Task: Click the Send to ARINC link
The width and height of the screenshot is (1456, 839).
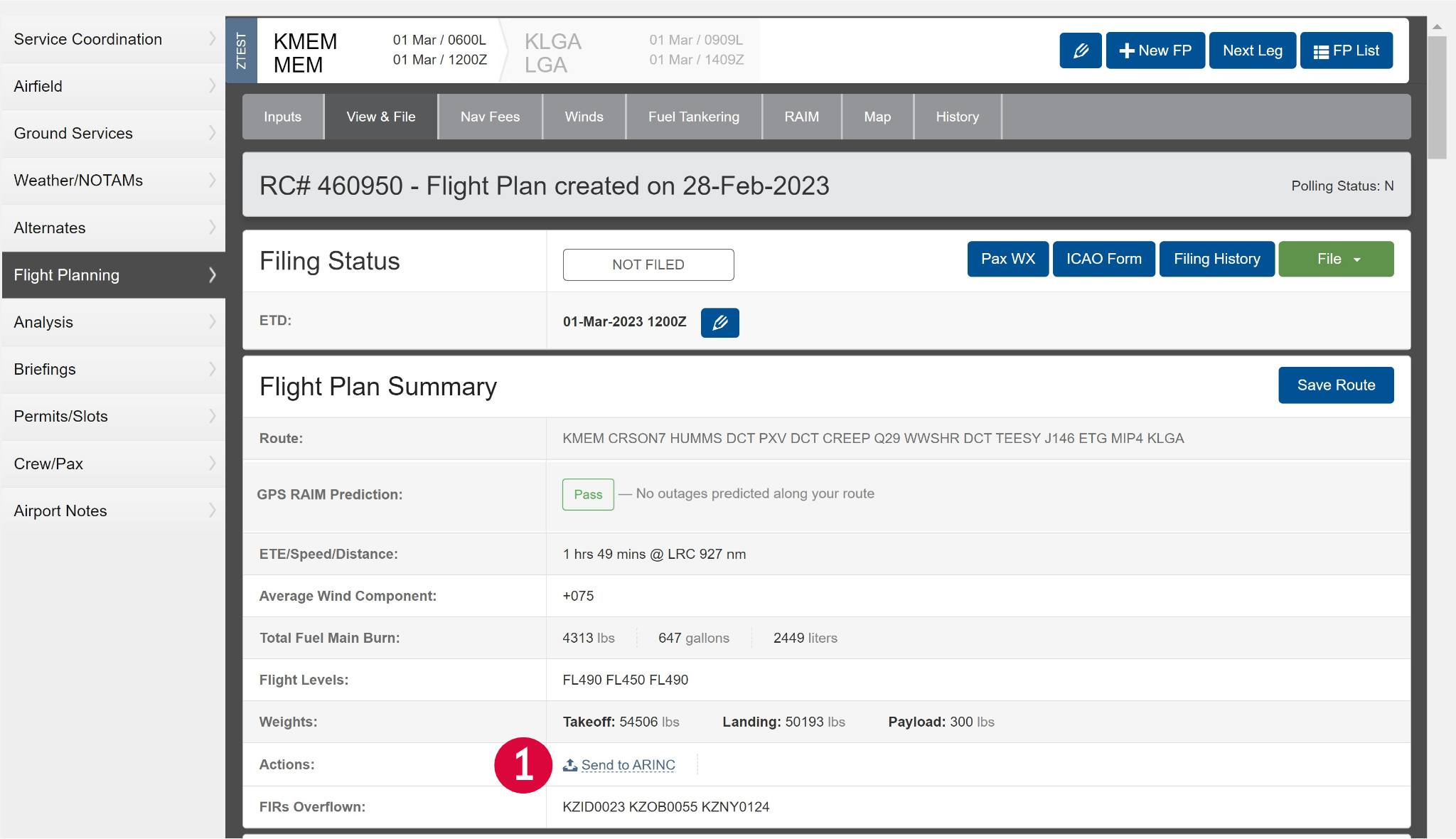Action: [628, 765]
